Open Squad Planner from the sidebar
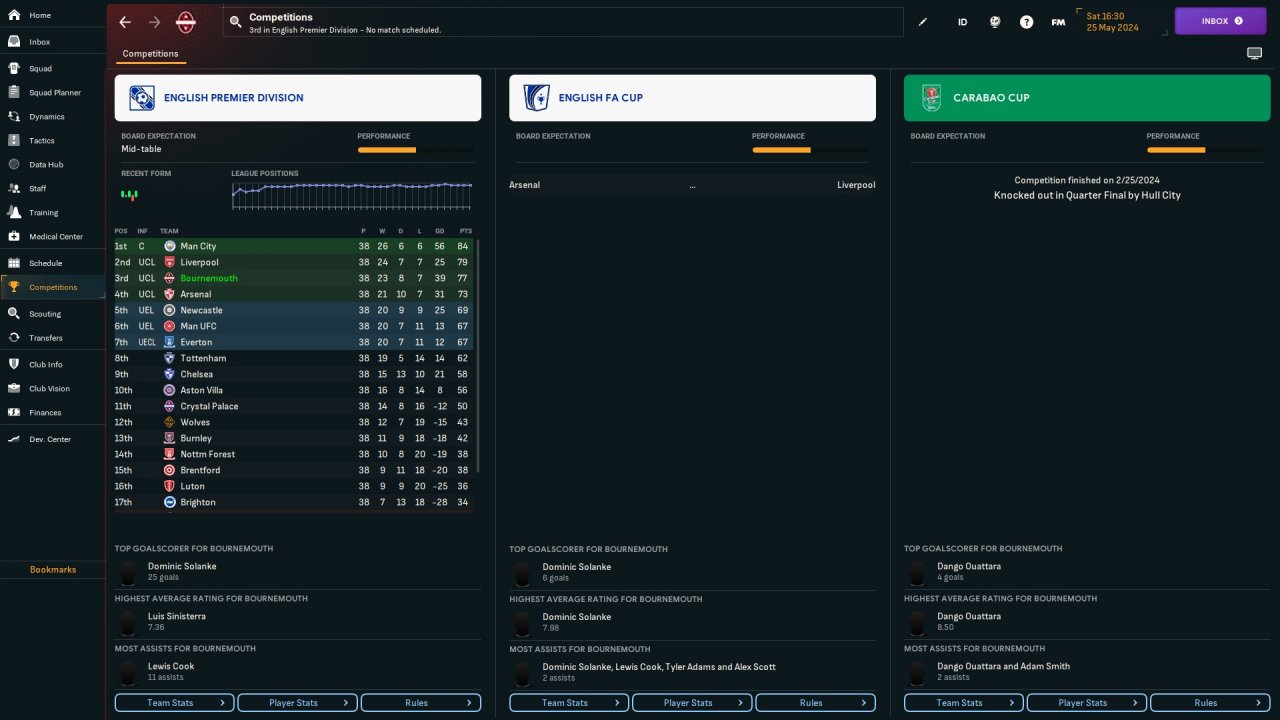The height and width of the screenshot is (720, 1280). click(x=53, y=93)
